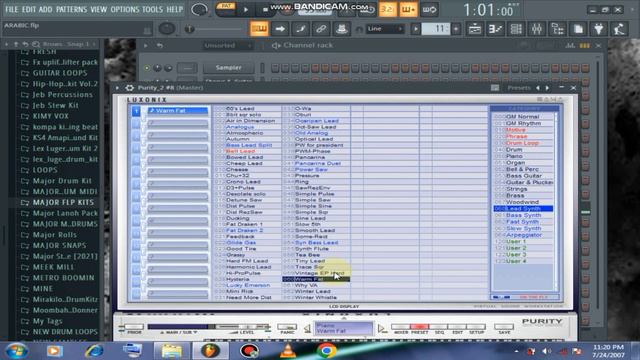
Task: Select Purity channel slot 1 button
Action: 136,111
